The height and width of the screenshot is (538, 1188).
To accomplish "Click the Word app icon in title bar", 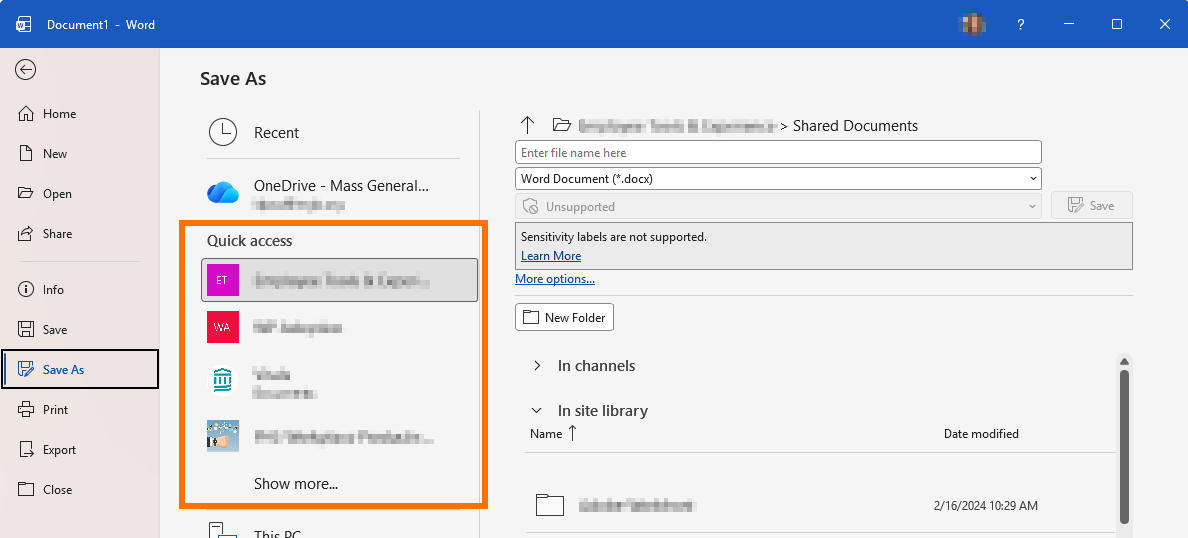I will 23,24.
